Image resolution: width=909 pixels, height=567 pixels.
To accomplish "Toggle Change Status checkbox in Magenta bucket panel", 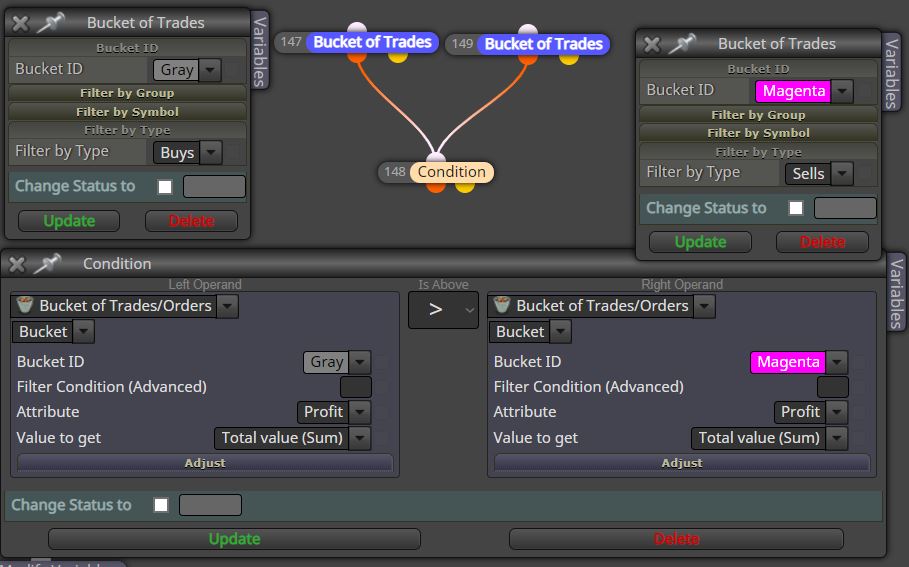I will [x=796, y=208].
